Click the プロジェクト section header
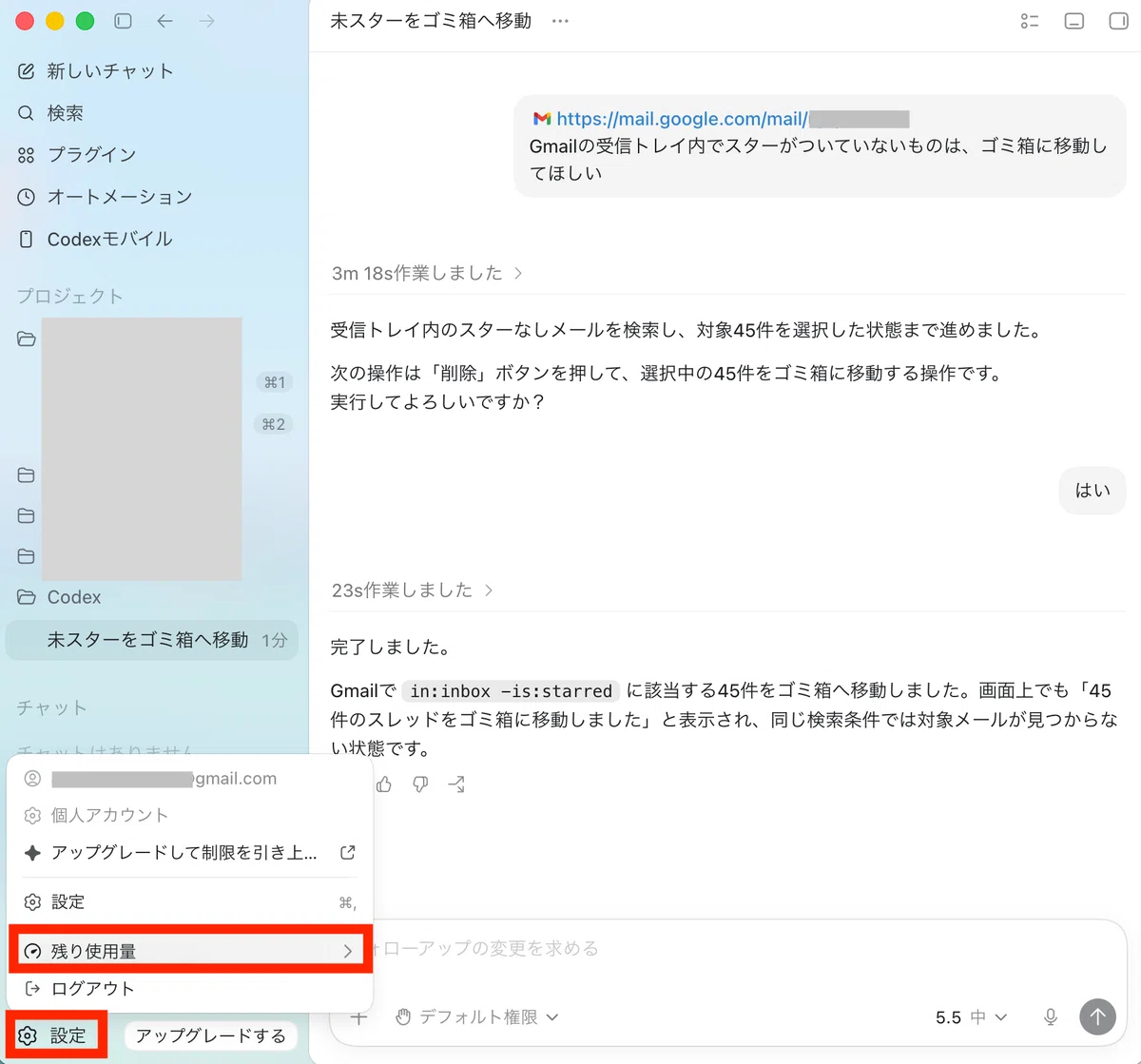 click(70, 297)
